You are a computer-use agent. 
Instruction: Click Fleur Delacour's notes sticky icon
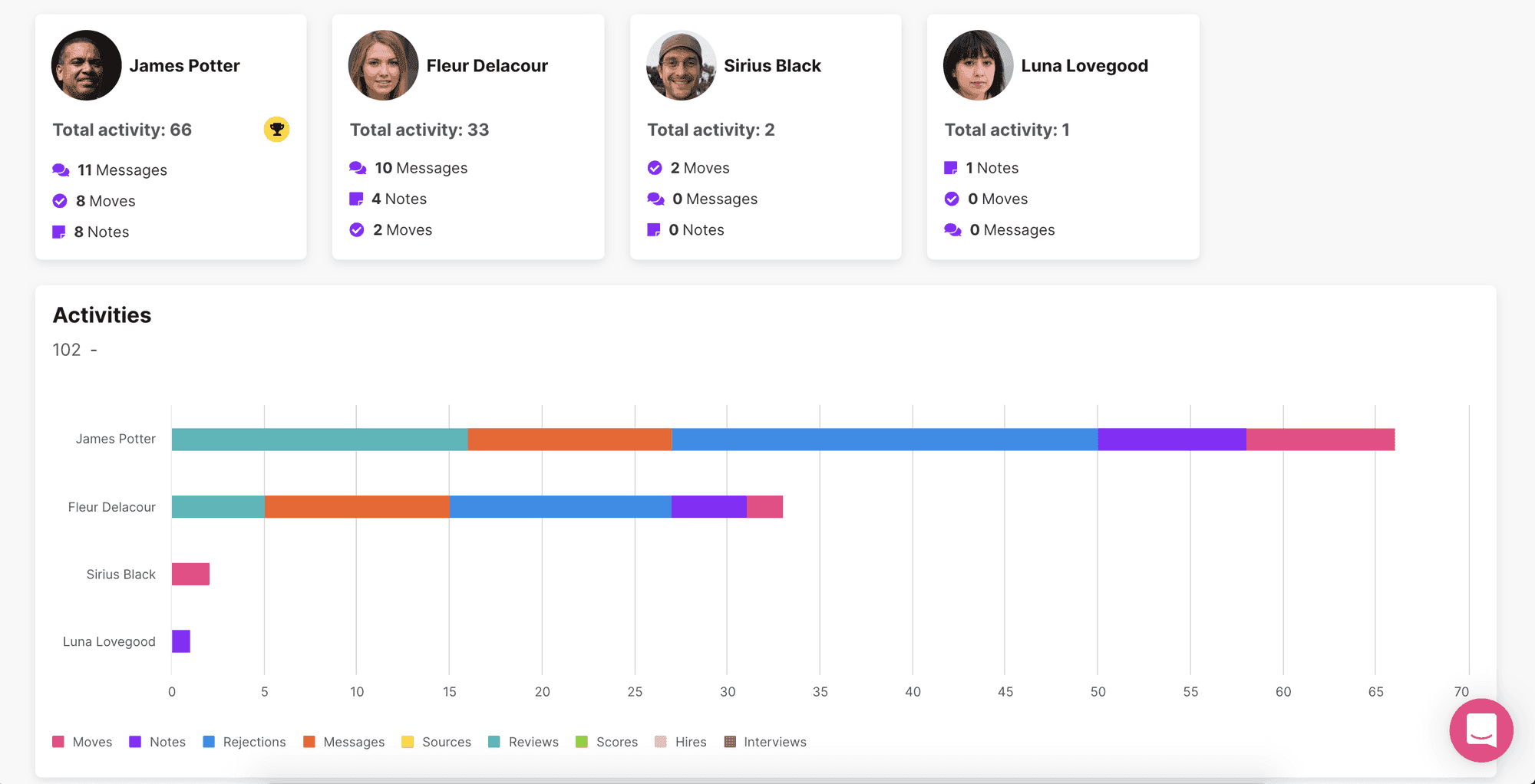[x=356, y=199]
